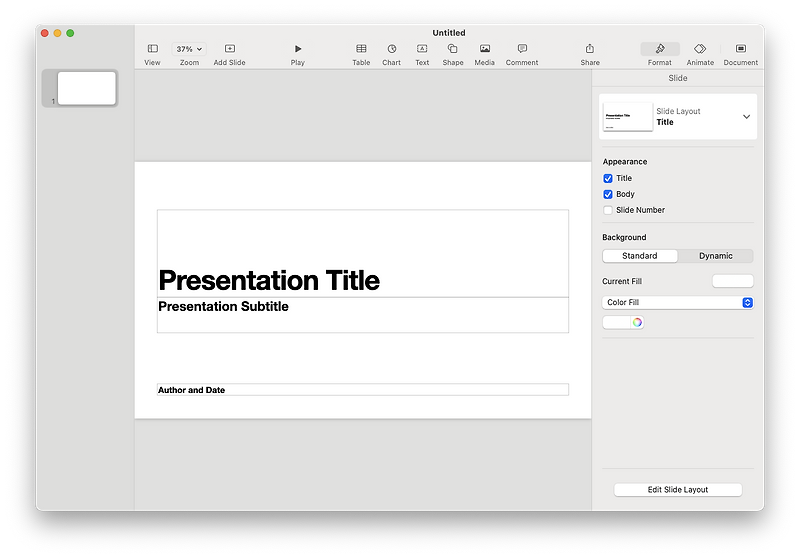Expand the Slide Layout chooser chevron
Viewport: 800px width, 558px height.
tap(746, 117)
